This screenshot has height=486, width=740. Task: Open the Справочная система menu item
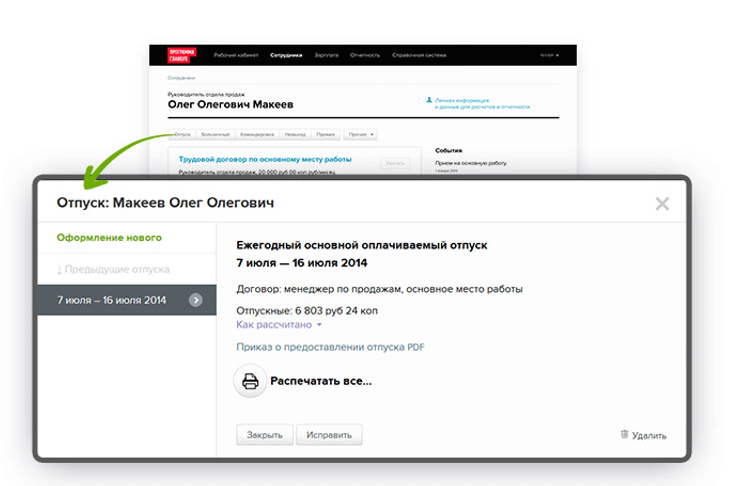[x=420, y=55]
